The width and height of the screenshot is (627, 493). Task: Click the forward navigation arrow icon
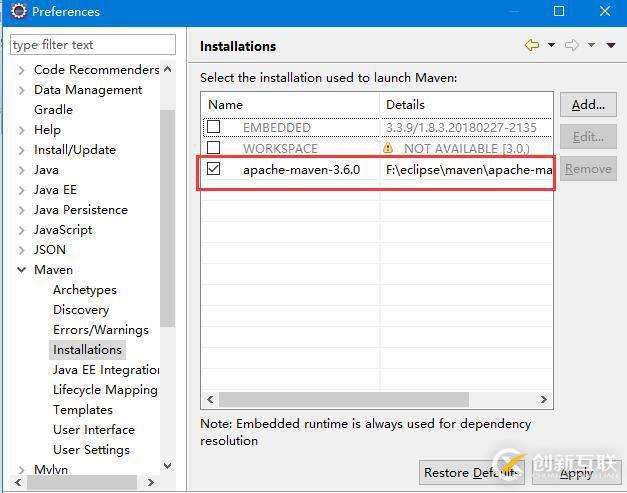[x=572, y=45]
